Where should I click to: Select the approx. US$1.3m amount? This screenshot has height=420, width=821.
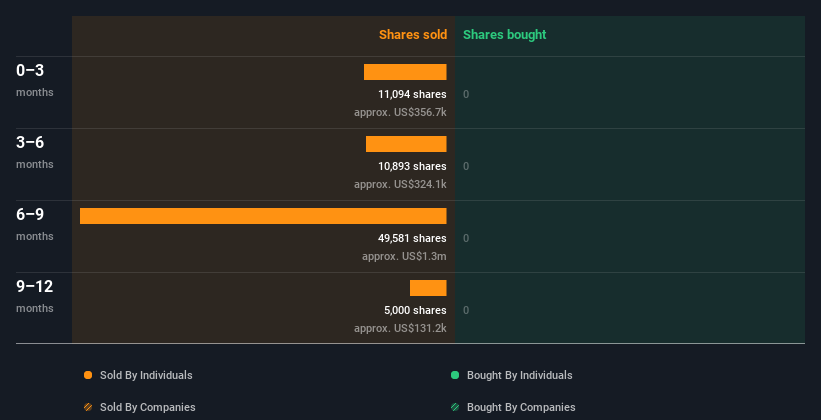click(x=404, y=256)
